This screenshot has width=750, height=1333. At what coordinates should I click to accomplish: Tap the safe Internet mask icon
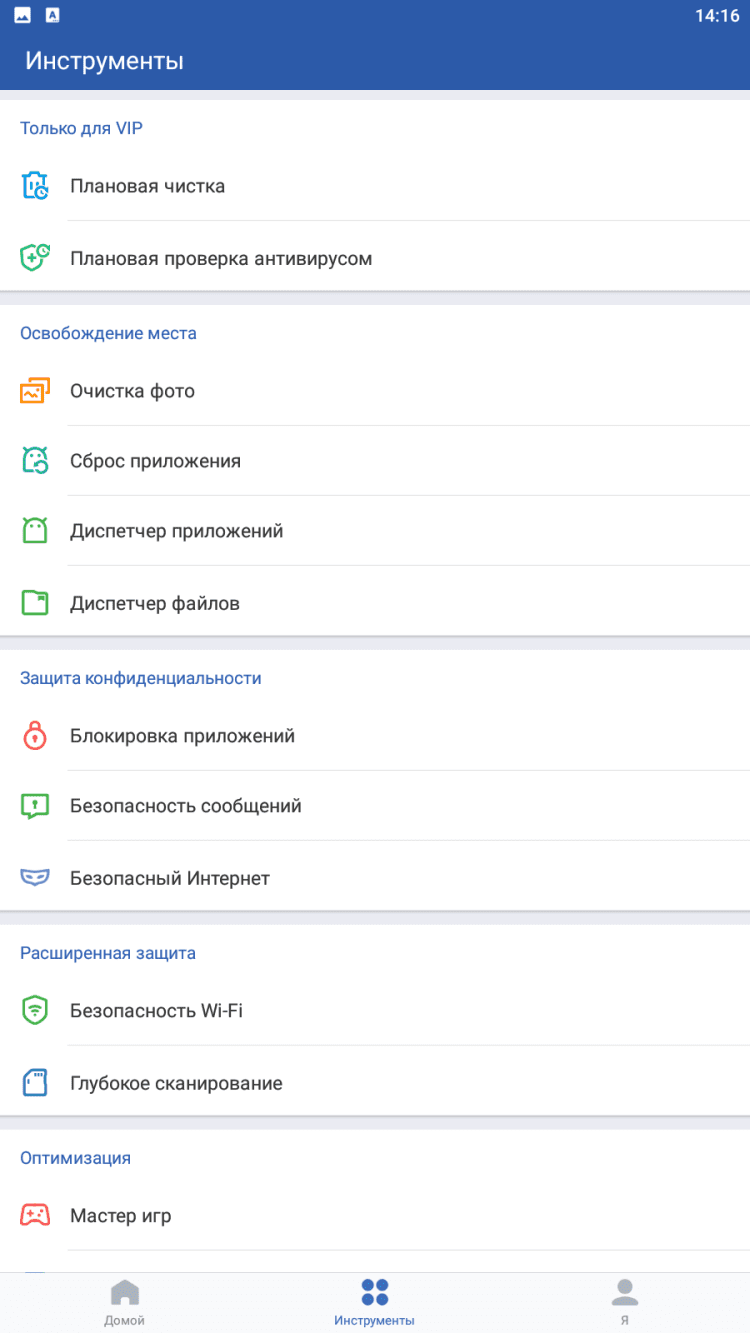coord(35,878)
